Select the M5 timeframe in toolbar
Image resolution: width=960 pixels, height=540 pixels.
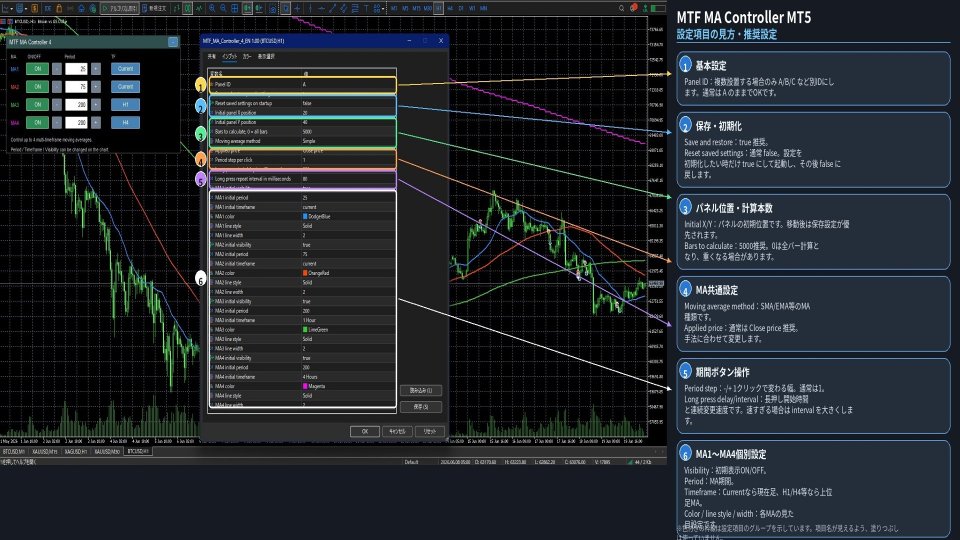pos(405,9)
